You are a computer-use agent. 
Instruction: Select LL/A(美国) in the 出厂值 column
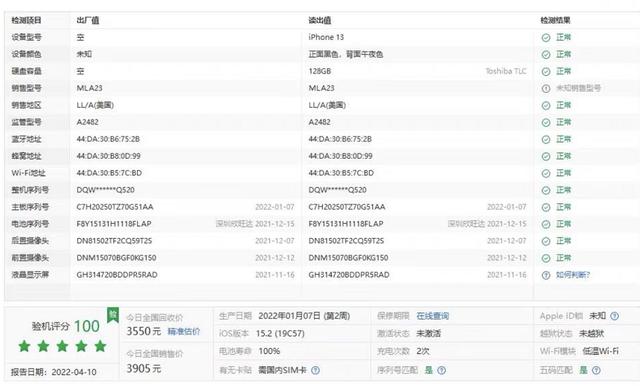coord(95,105)
